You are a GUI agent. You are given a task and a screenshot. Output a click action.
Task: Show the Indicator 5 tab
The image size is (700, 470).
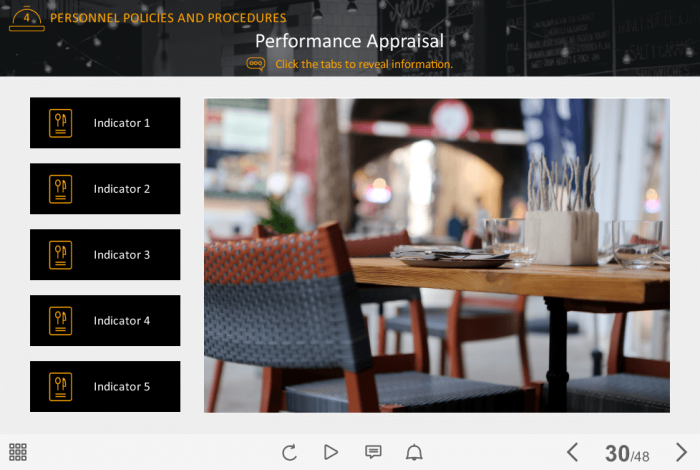tap(105, 387)
